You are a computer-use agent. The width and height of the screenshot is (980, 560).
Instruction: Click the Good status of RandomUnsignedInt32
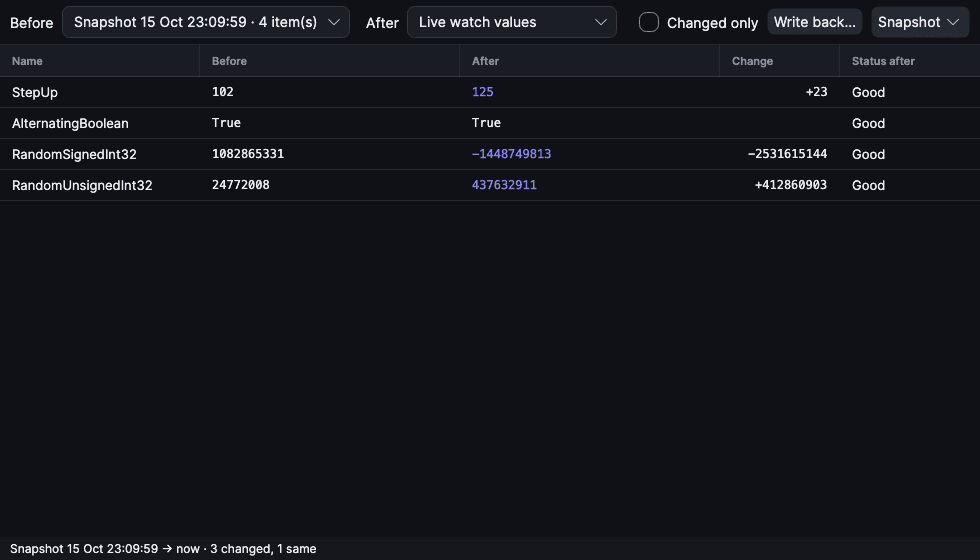(x=868, y=186)
